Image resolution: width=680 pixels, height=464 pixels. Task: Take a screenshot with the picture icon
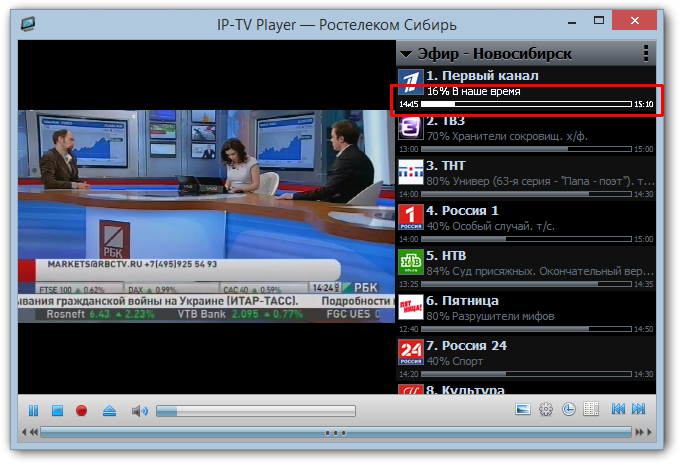point(522,409)
